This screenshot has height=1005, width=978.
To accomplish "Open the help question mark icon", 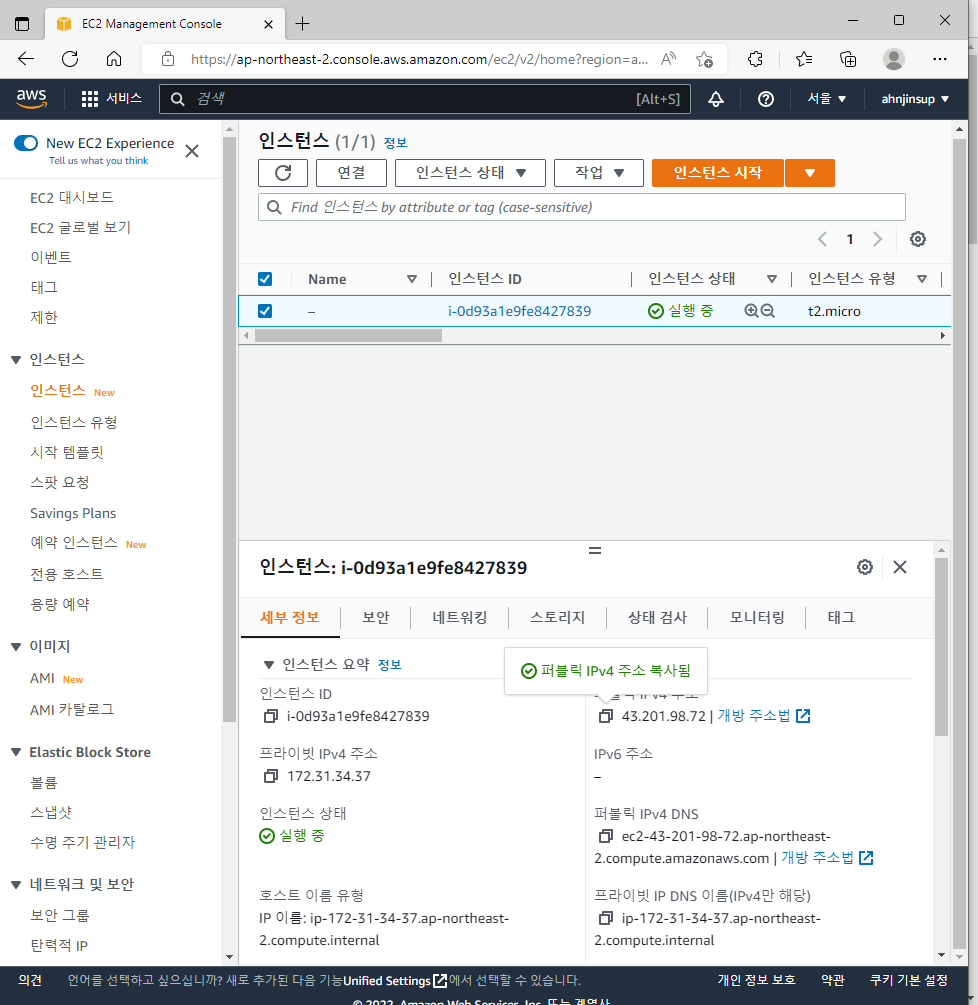I will [766, 99].
